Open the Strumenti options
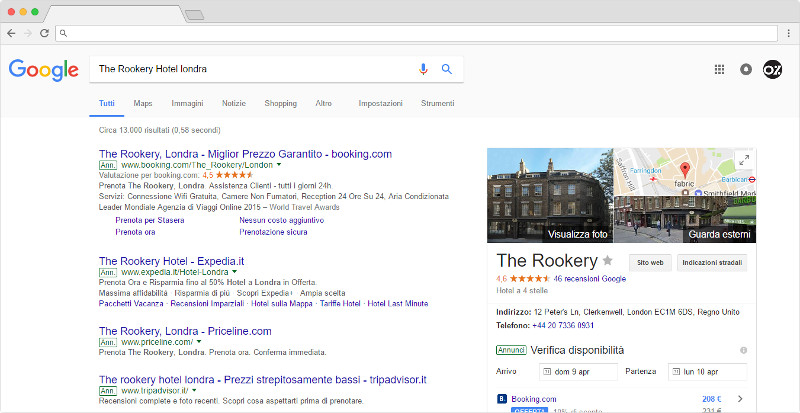The image size is (800, 413). coord(437,104)
